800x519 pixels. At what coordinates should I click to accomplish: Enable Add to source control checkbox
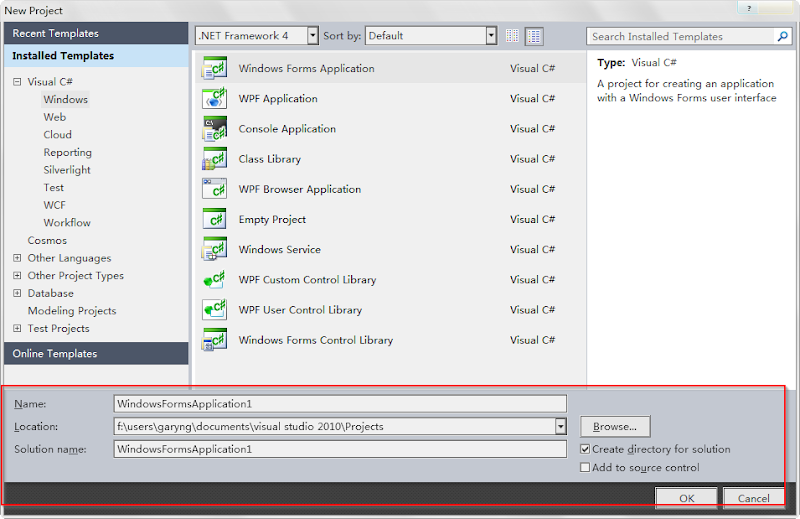(x=585, y=467)
